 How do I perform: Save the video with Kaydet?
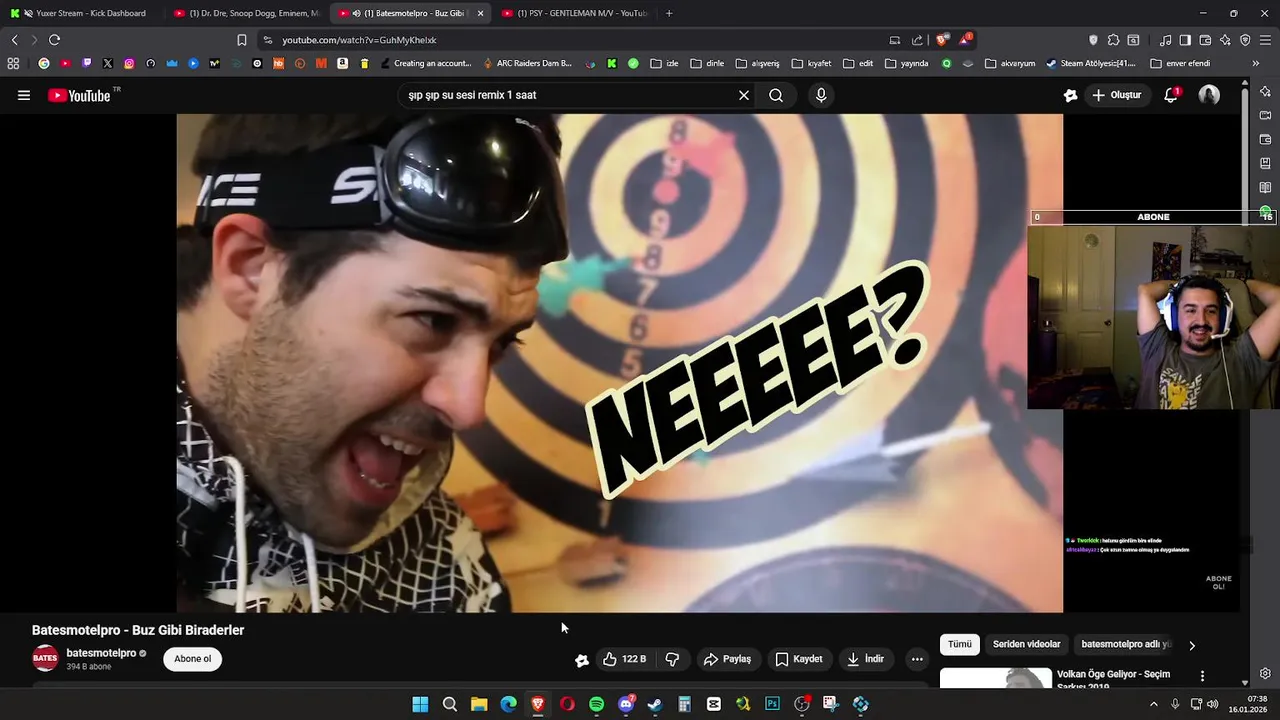[x=799, y=659]
